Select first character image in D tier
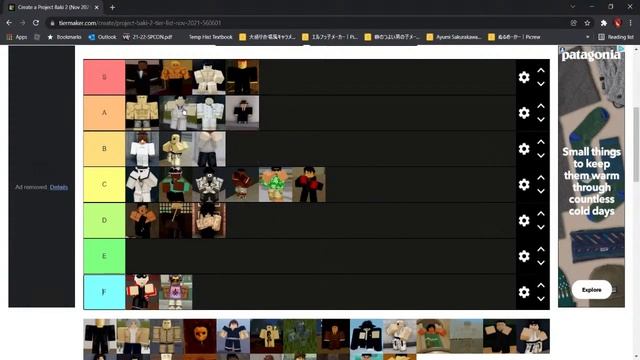This screenshot has width=640, height=360. (142, 220)
